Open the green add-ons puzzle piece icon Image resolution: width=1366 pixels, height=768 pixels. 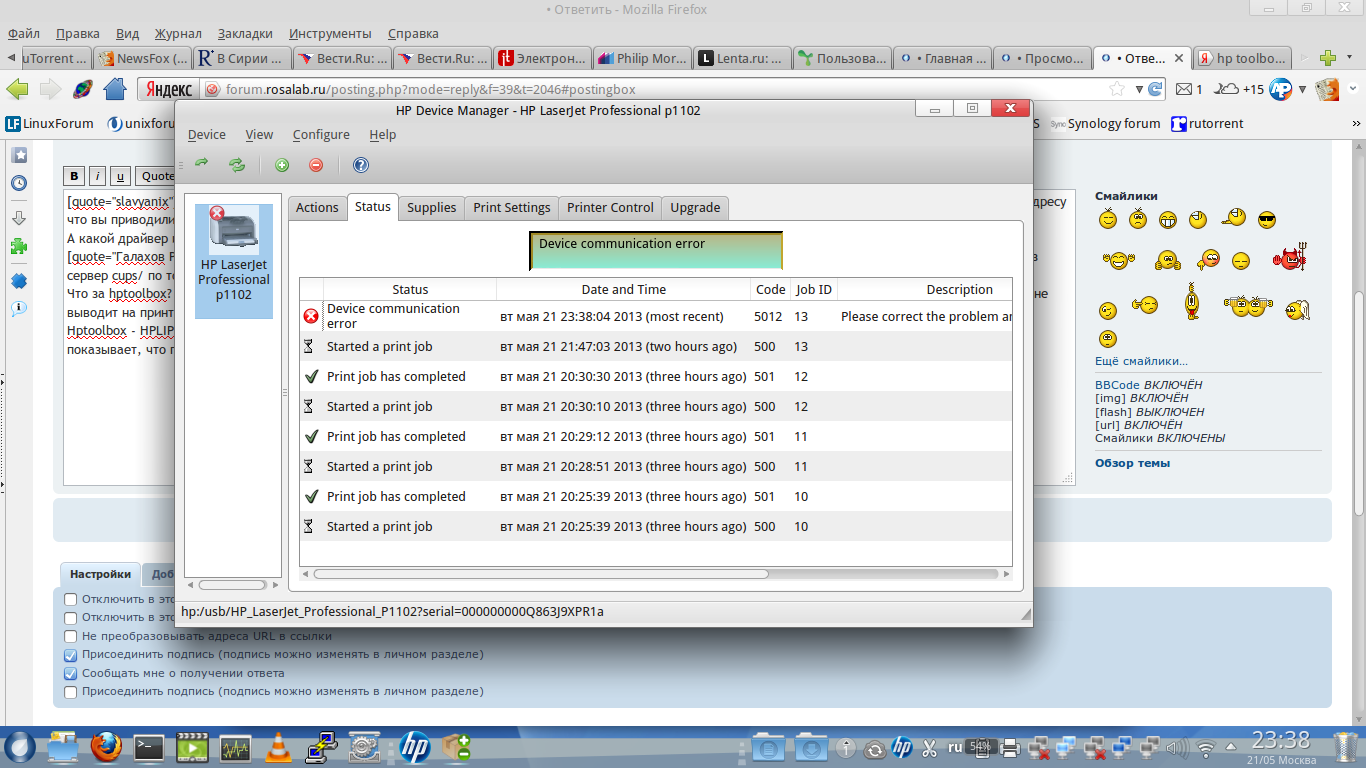click(x=19, y=245)
